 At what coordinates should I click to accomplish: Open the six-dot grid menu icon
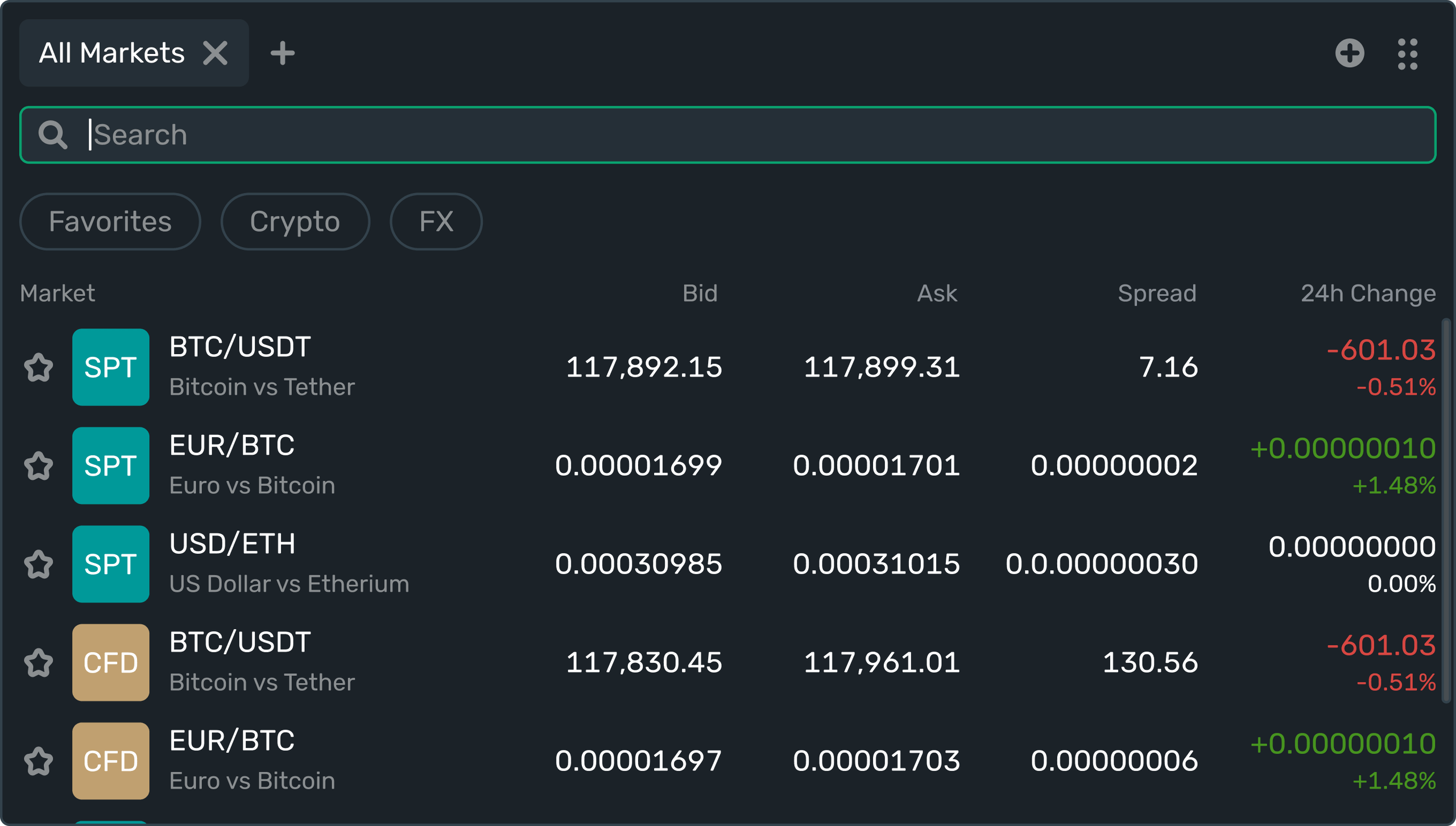click(x=1408, y=54)
